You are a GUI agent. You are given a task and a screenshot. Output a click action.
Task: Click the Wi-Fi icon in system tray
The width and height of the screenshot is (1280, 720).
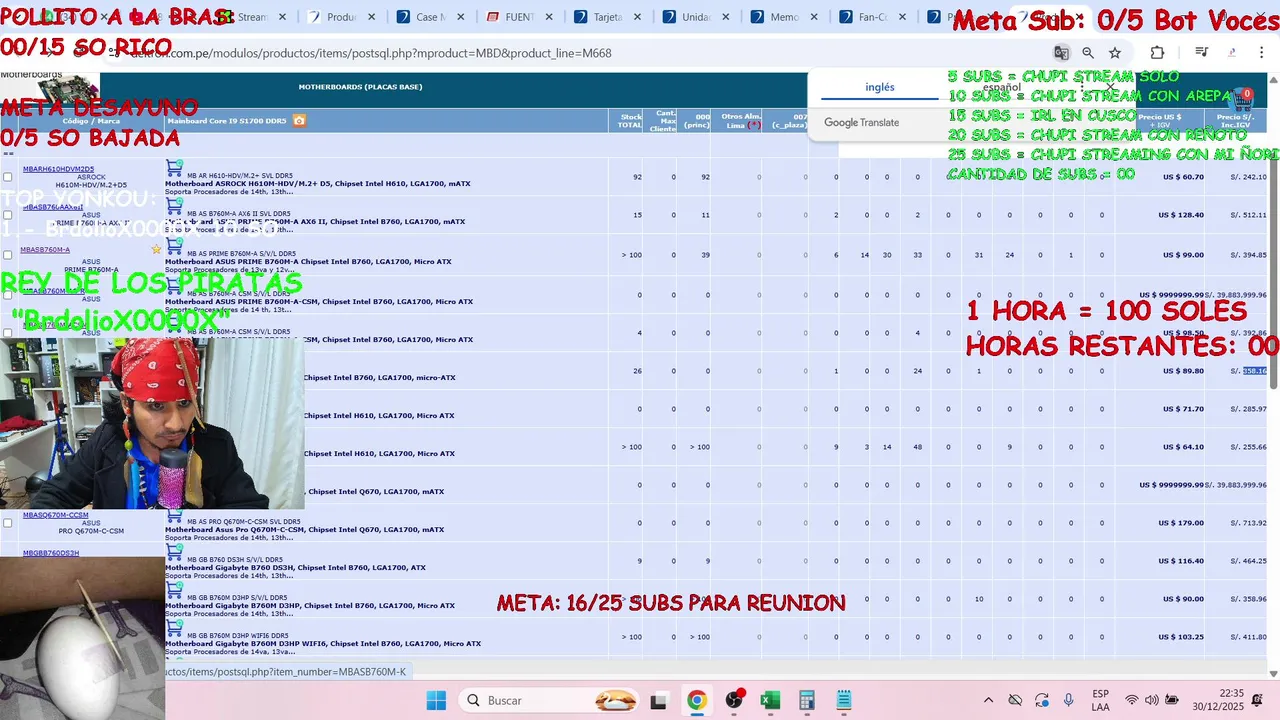pyautogui.click(x=1132, y=700)
